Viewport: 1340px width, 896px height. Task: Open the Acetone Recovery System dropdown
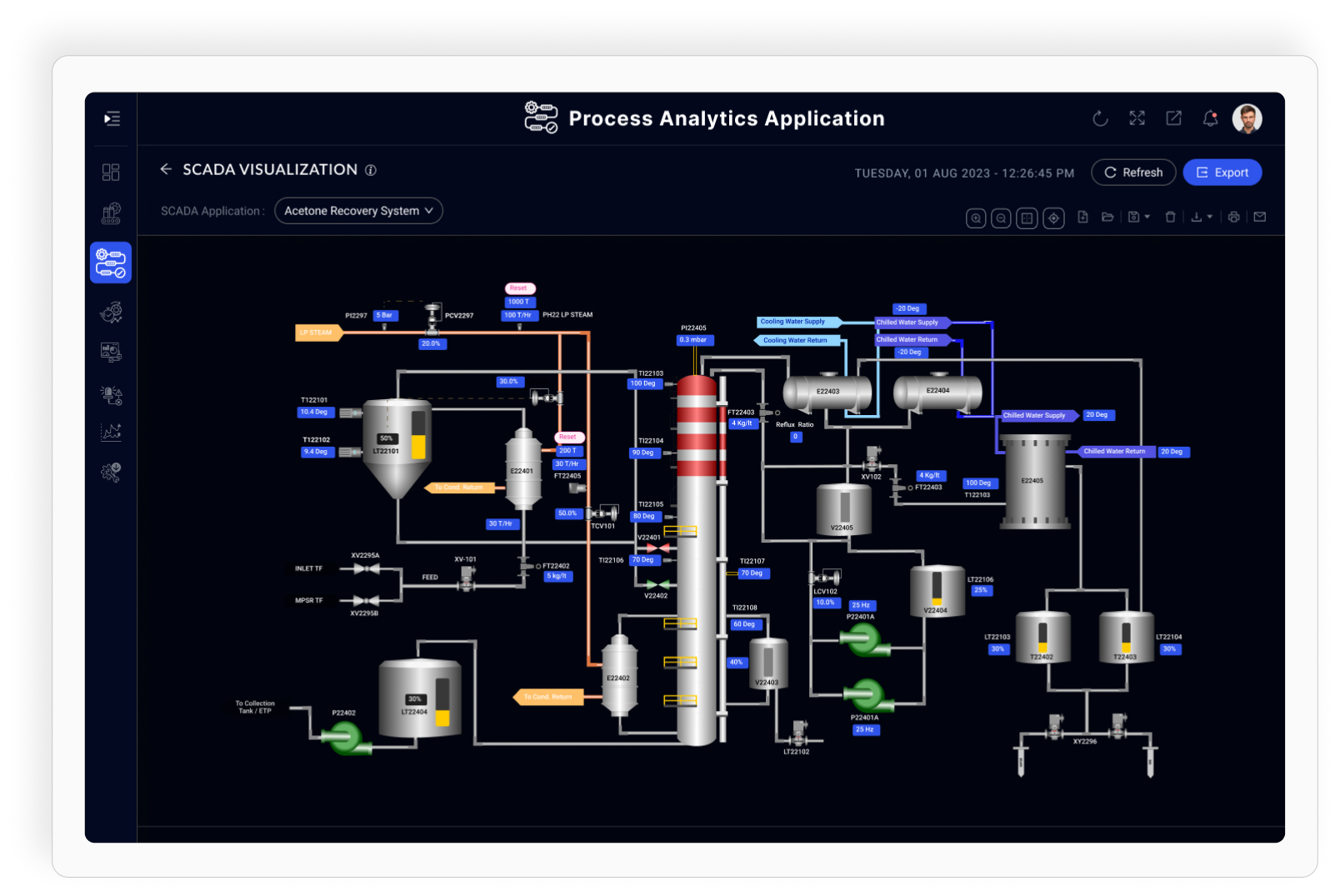[358, 211]
